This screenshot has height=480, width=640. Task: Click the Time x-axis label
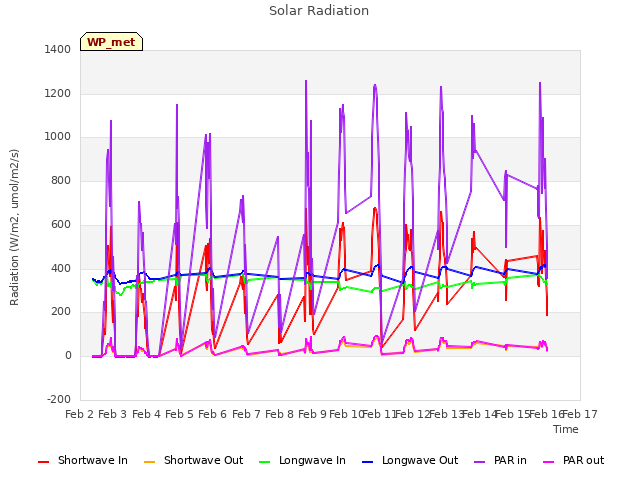566,429
